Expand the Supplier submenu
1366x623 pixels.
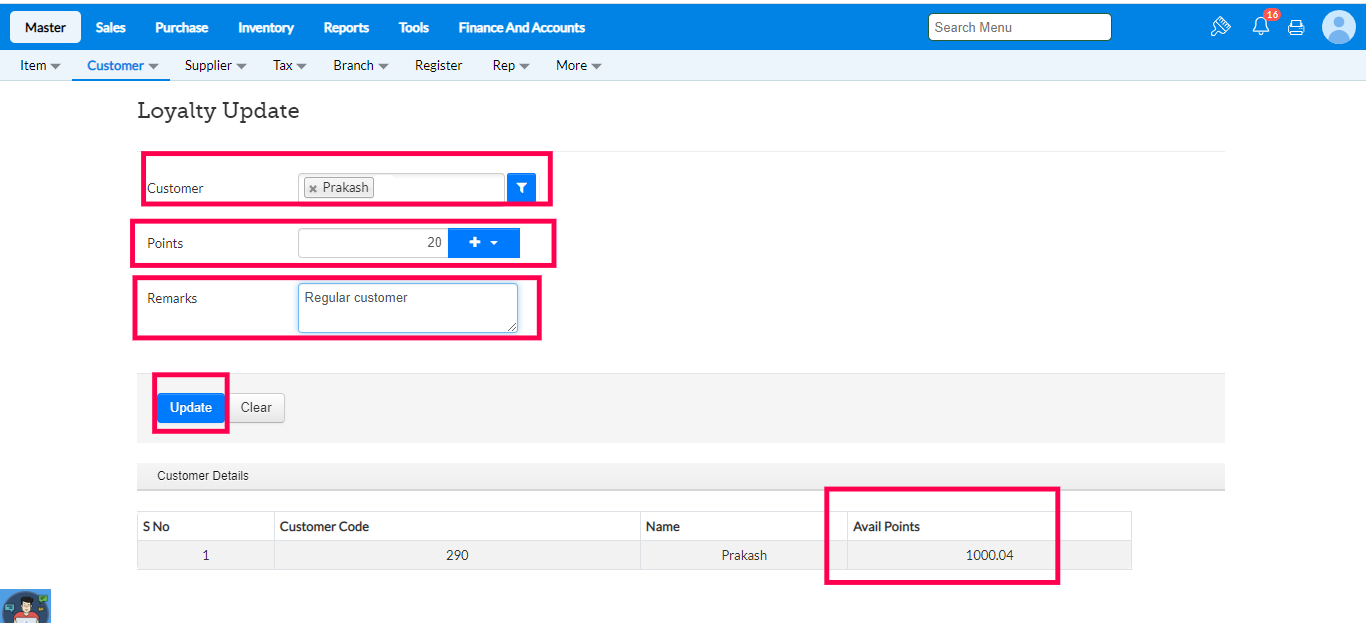[x=215, y=66]
